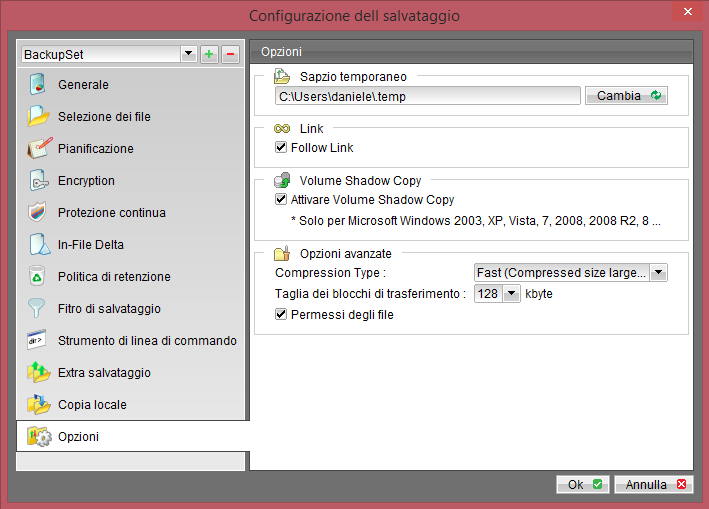Confirm with the Ok button
The height and width of the screenshot is (509, 709).
point(583,485)
